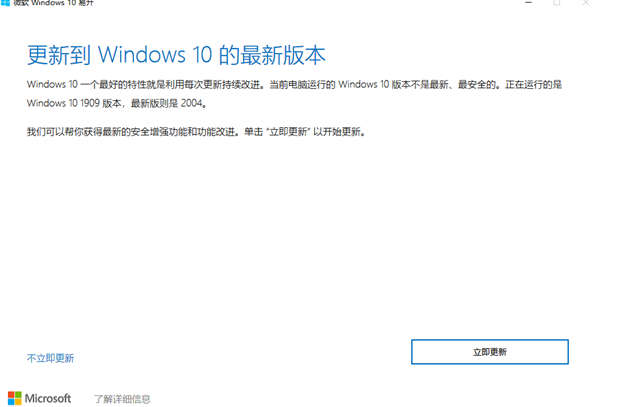The width and height of the screenshot is (631, 407).
Task: Click the phrase 当前电脑运行的 in first paragraph
Action: [302, 85]
